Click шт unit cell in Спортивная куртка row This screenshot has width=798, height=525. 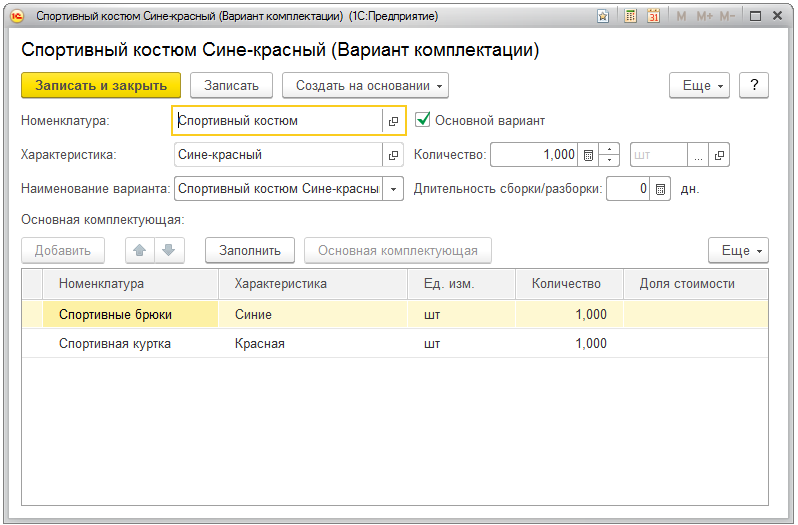click(462, 343)
